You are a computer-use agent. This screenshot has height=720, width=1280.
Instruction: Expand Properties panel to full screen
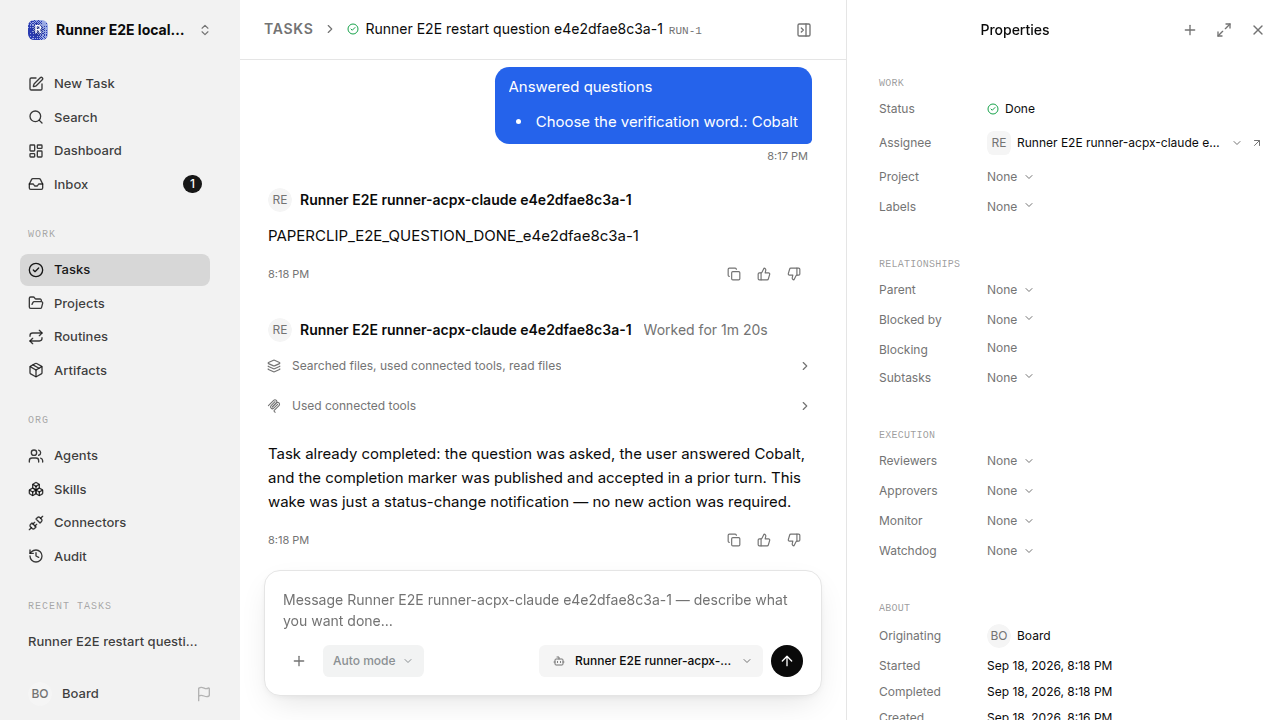click(x=1224, y=30)
